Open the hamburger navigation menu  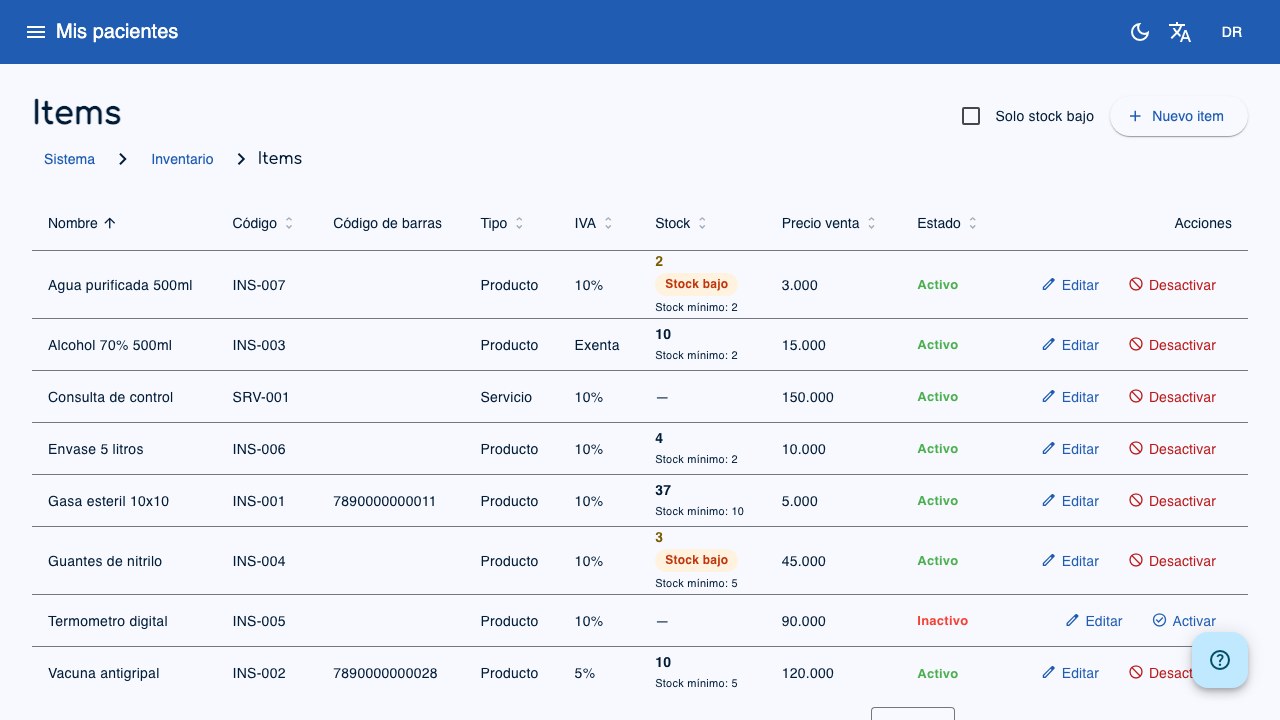pos(36,32)
